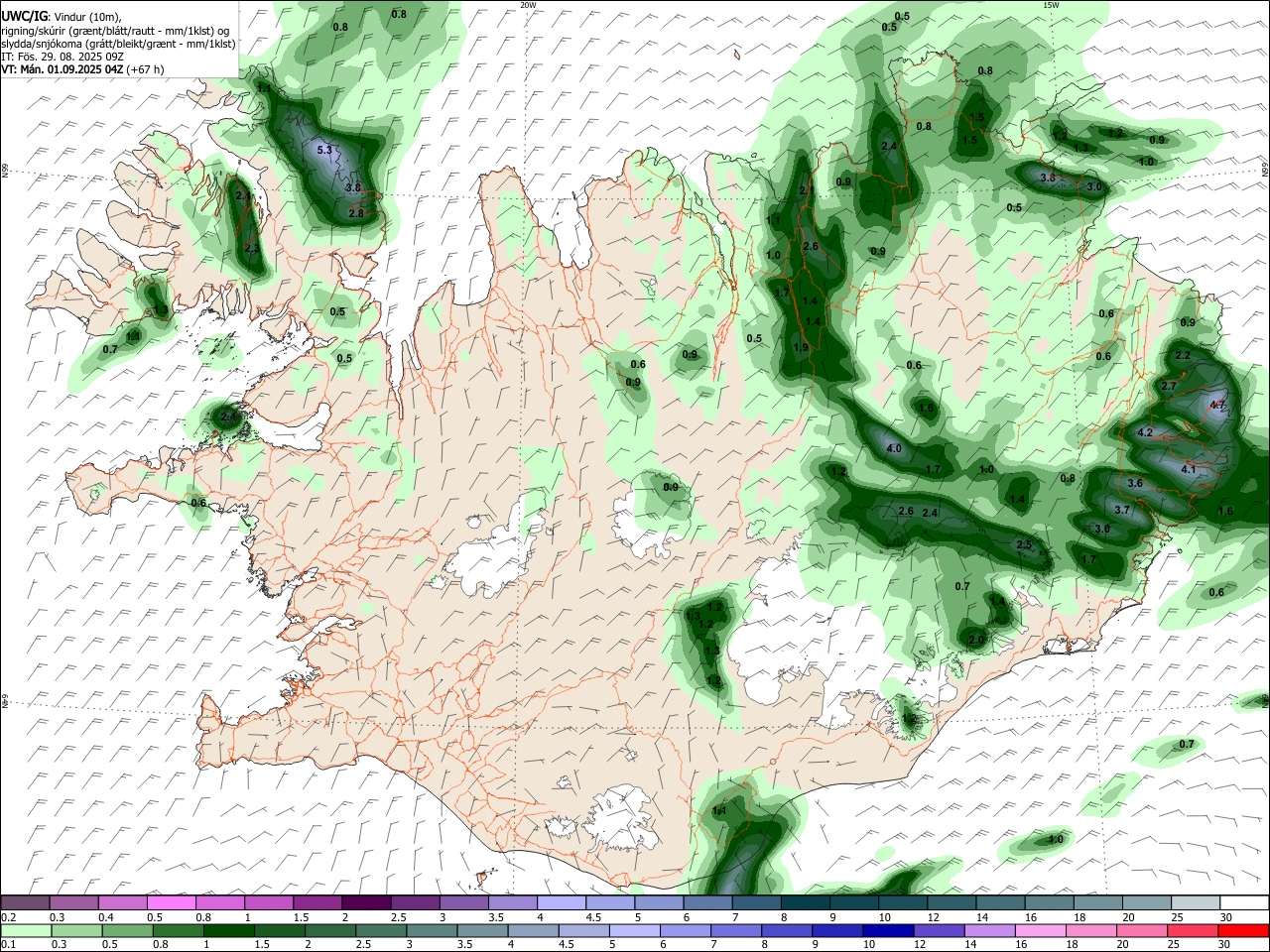Click the pale pink swatch above bottom-row 16
The image size is (1270, 952).
[1040, 931]
